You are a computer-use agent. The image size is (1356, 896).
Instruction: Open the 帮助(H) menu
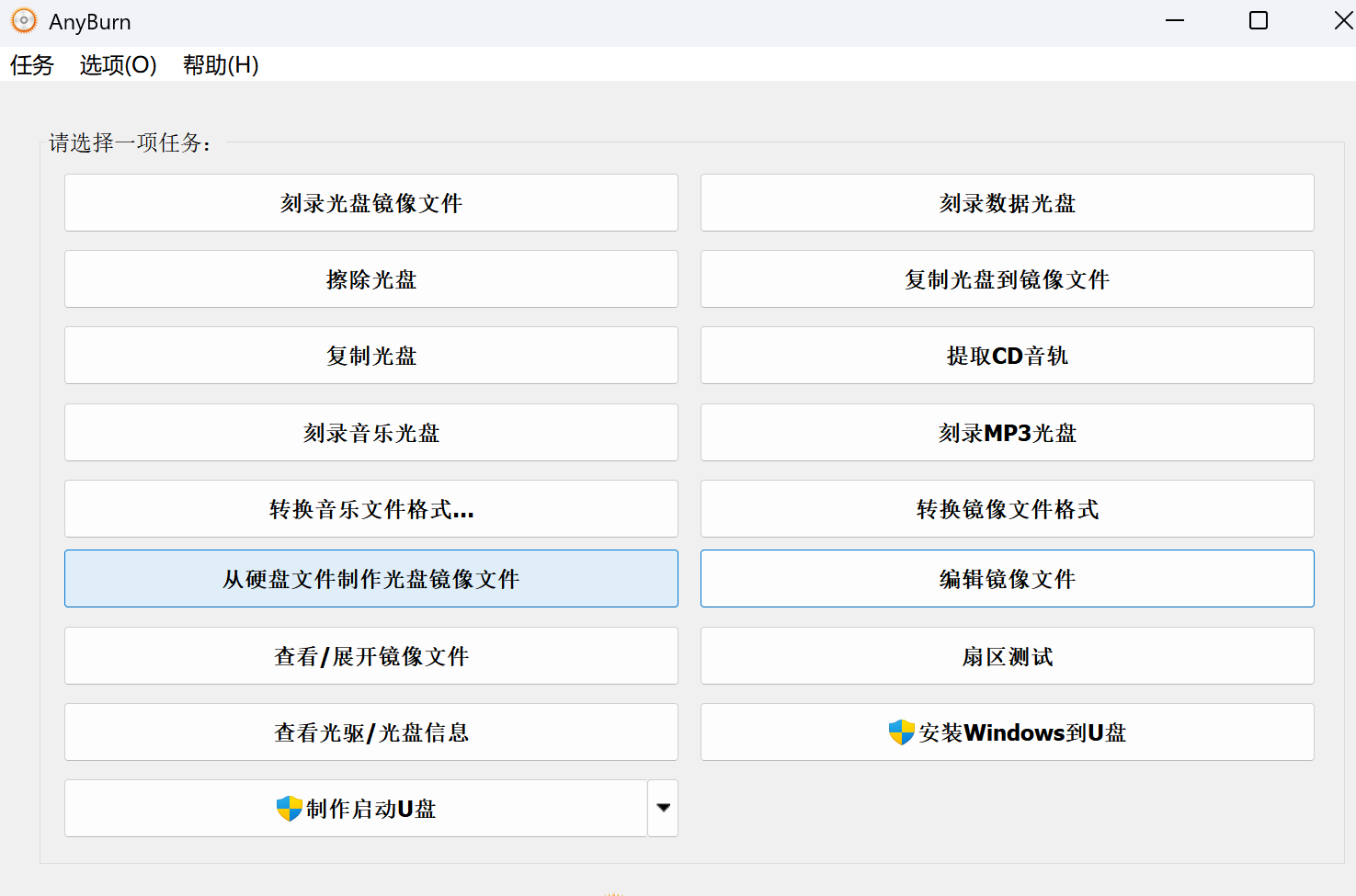pos(221,65)
